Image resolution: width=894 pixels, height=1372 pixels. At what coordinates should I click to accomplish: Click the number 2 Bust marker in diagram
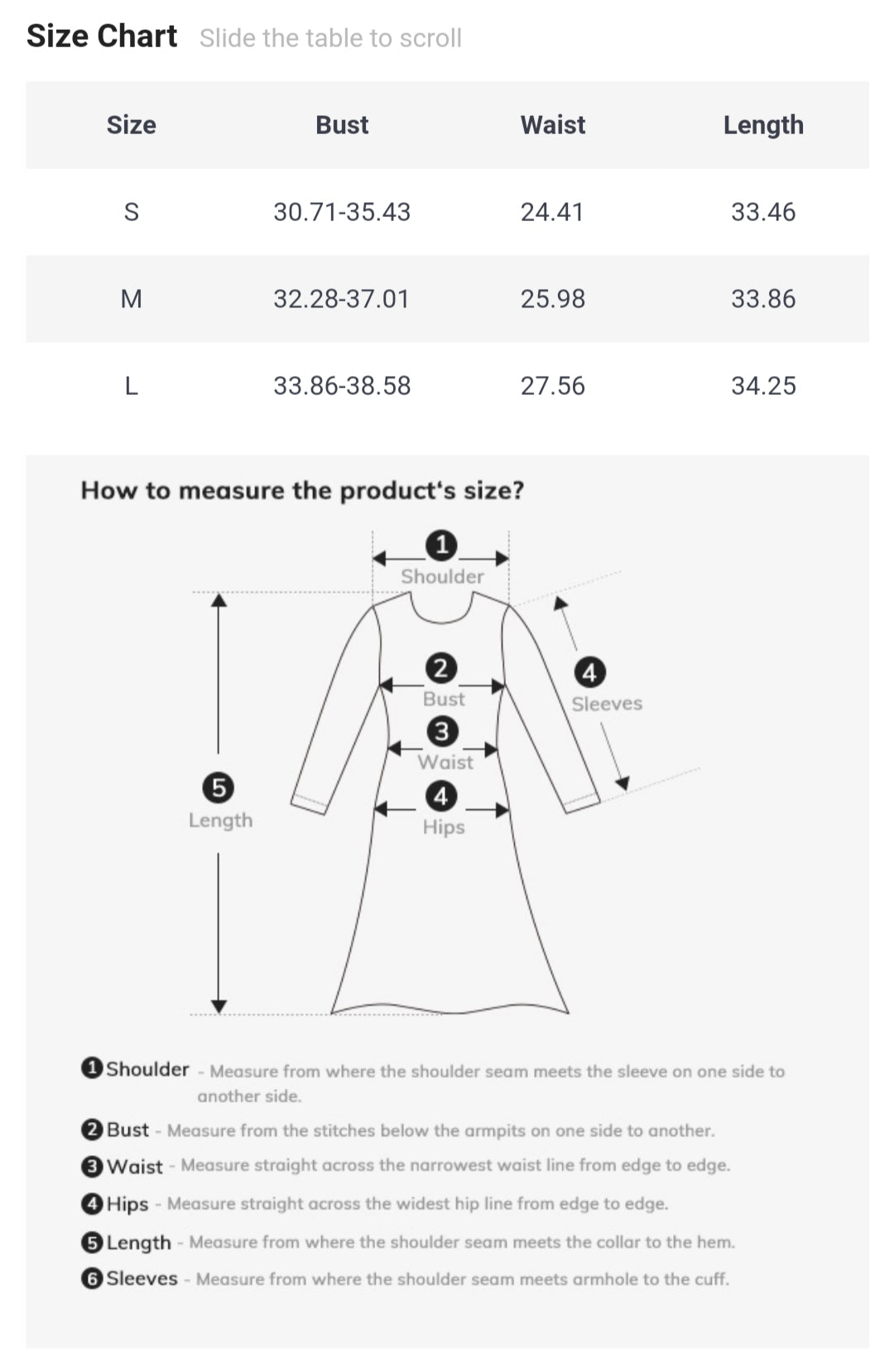[441, 668]
